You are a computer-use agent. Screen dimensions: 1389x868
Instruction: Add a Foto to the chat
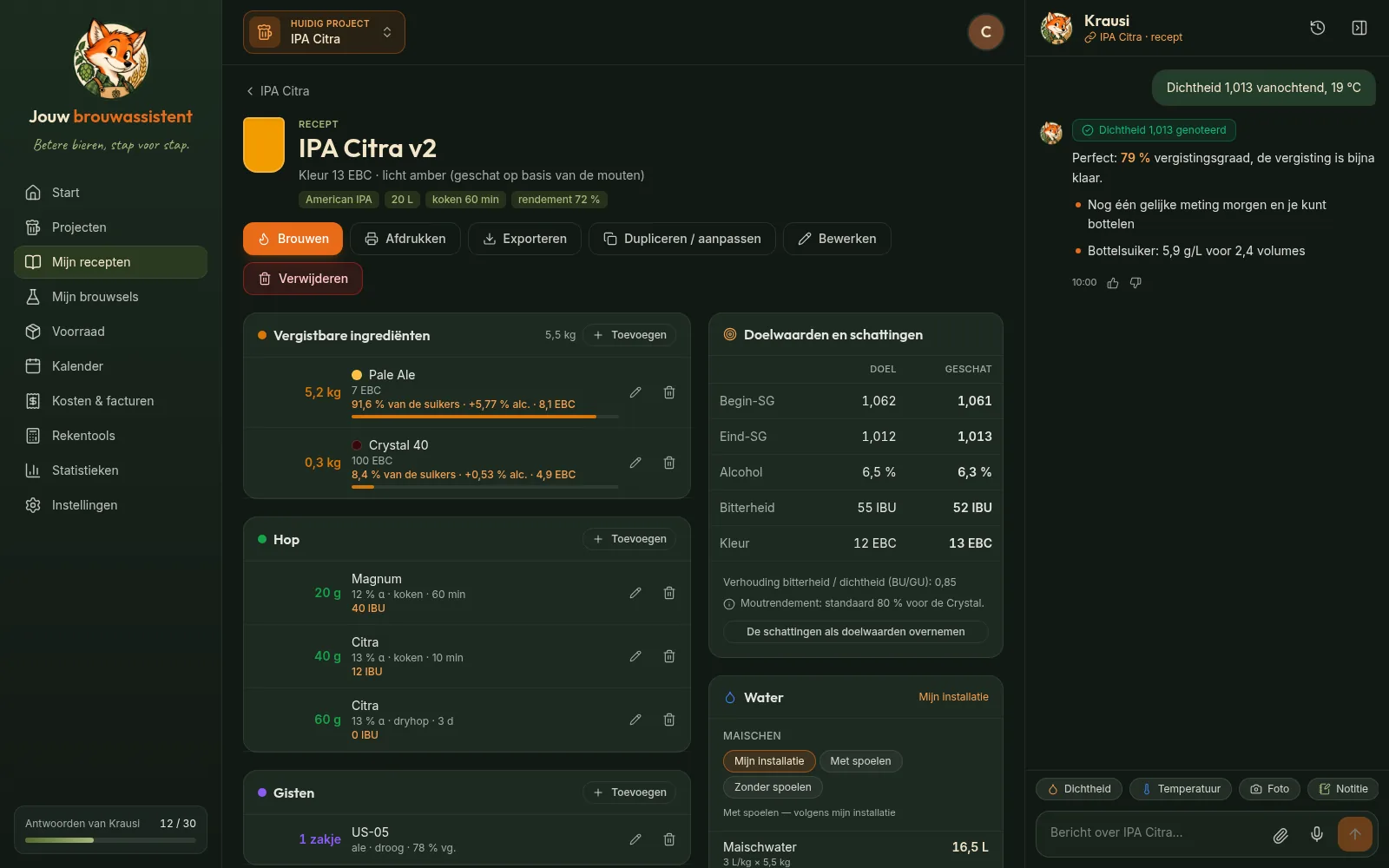point(1269,789)
